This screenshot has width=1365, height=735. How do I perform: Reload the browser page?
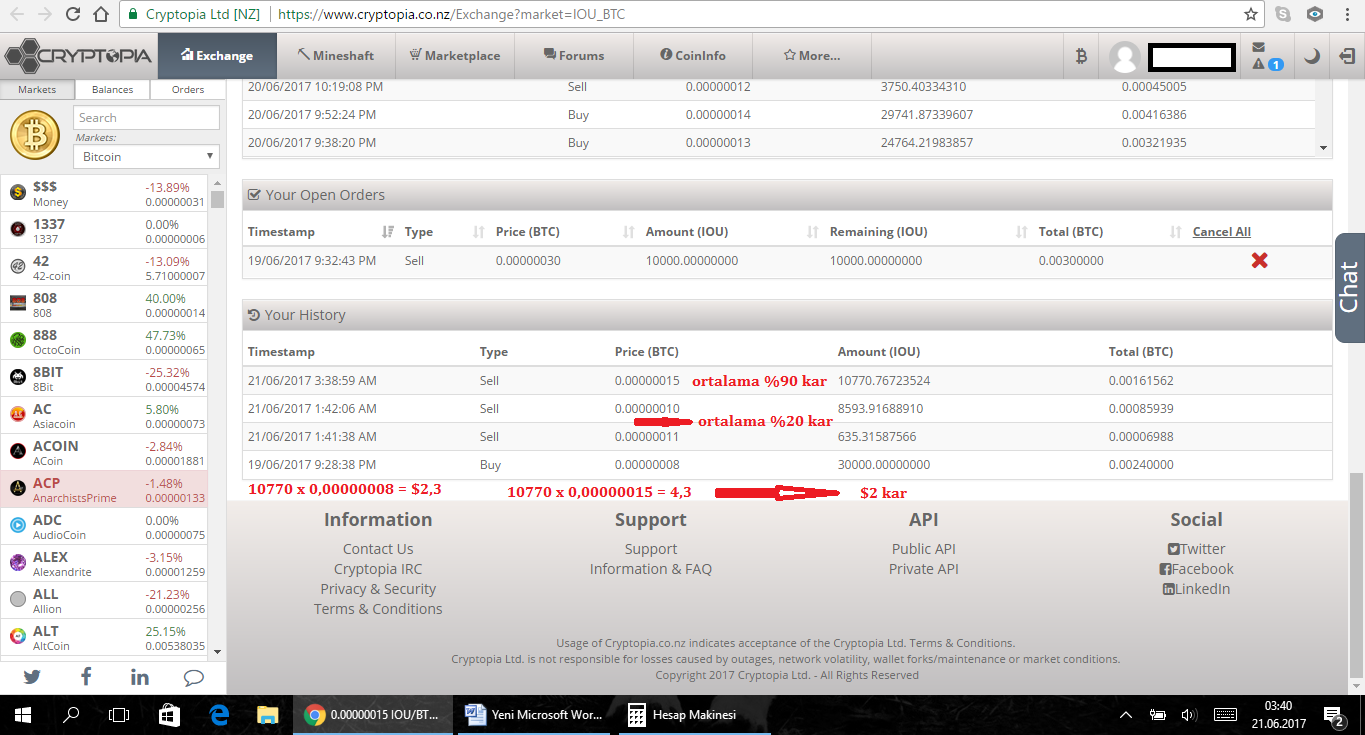72,15
